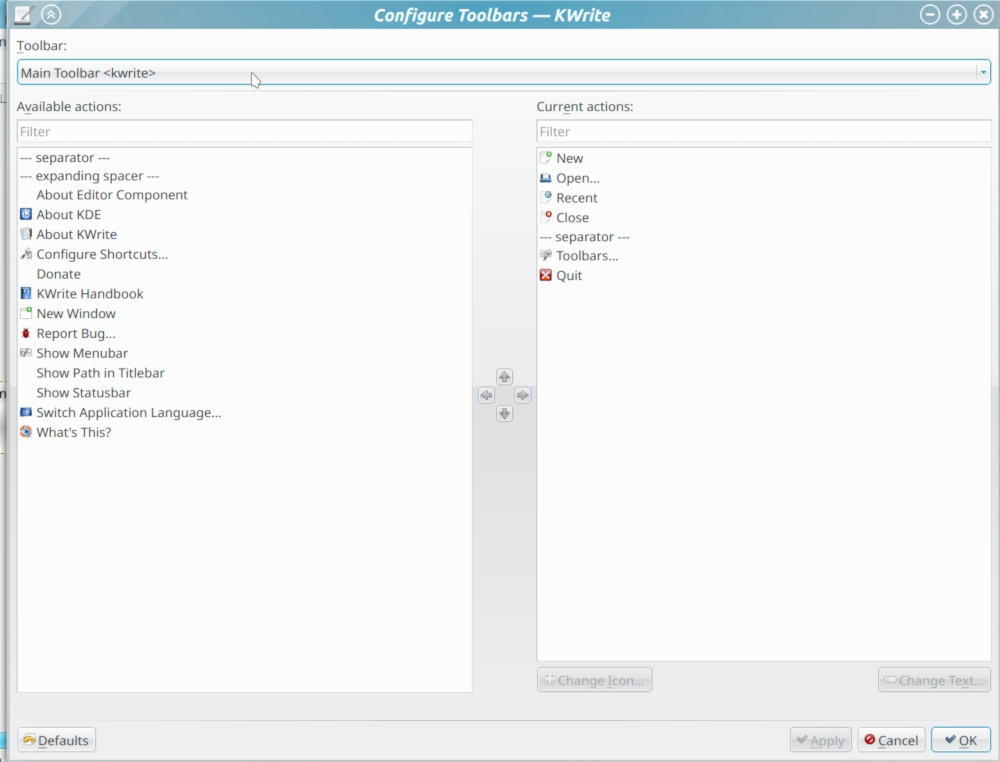Pick the What's This? action
The width and height of the screenshot is (1000, 762).
73,433
